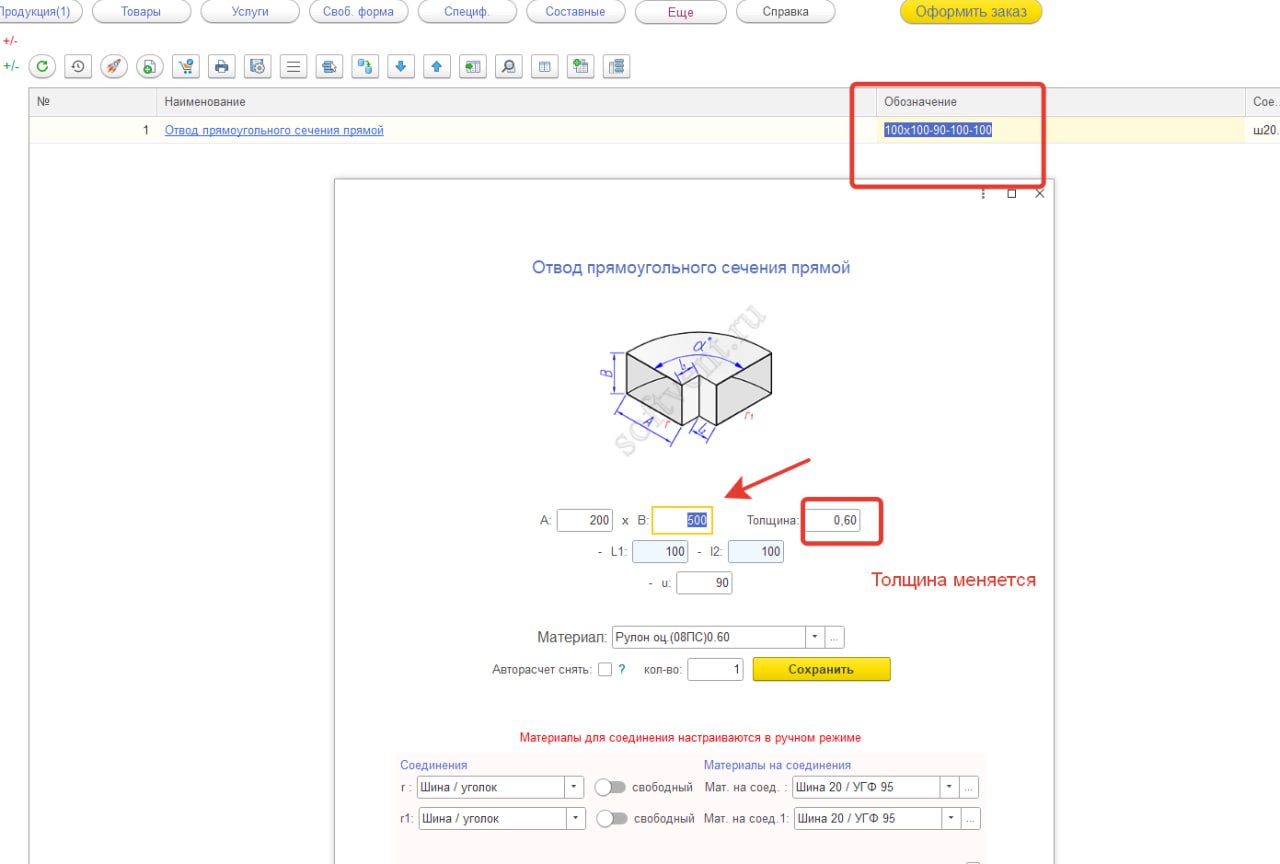
Task: Click the table columns layout icon
Action: pyautogui.click(x=545, y=67)
